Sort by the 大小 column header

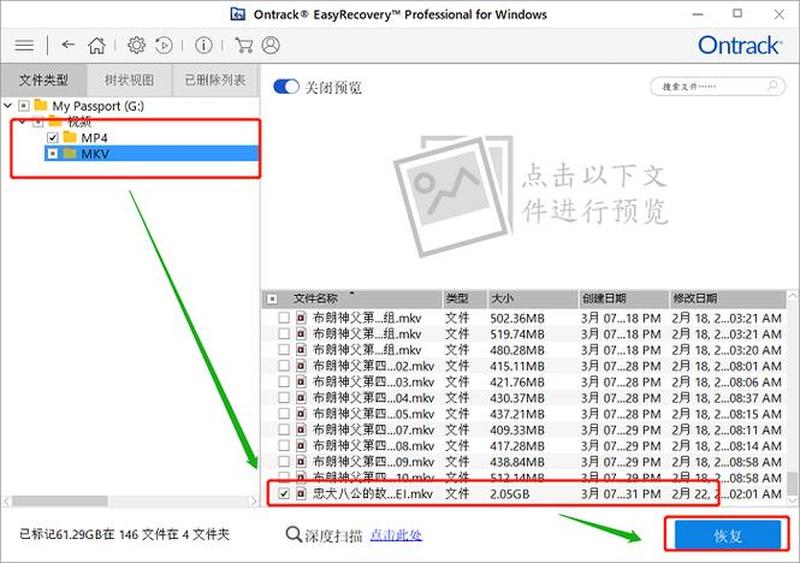[x=533, y=299]
